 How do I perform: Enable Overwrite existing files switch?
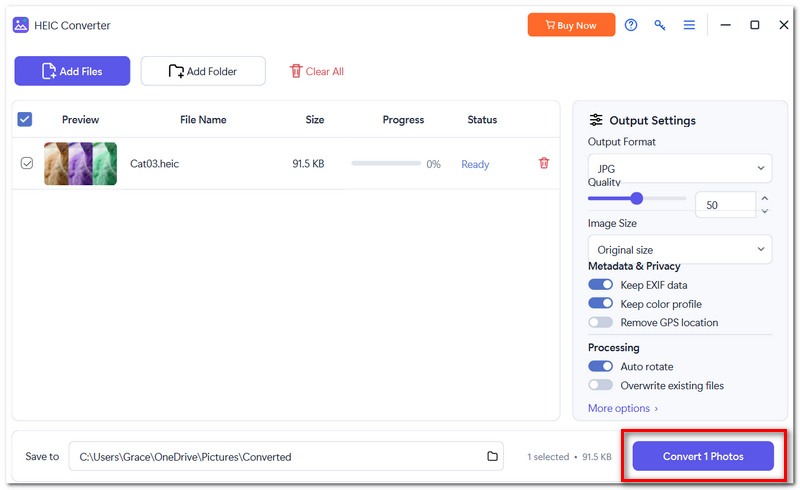601,385
